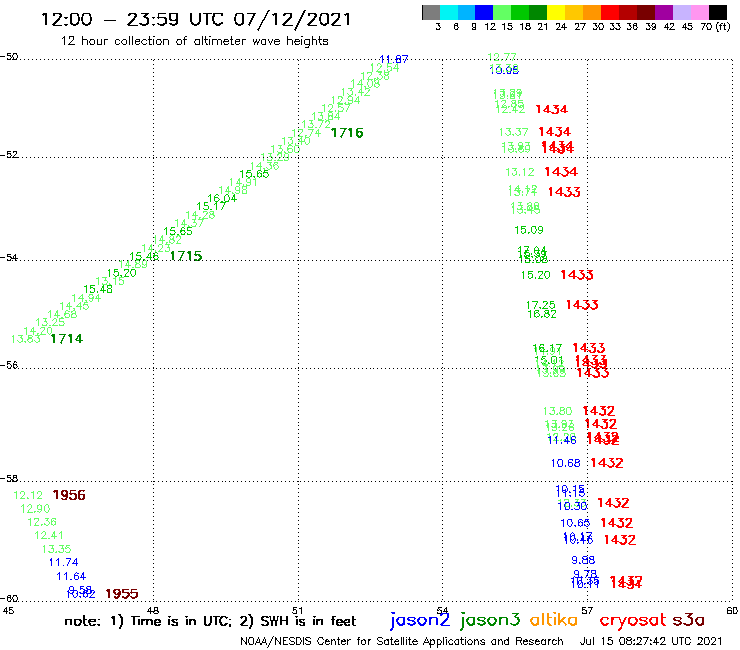Screen dimensions: 740x650
Task: Click the 'jason3' satellite legend label
Action: coord(490,620)
